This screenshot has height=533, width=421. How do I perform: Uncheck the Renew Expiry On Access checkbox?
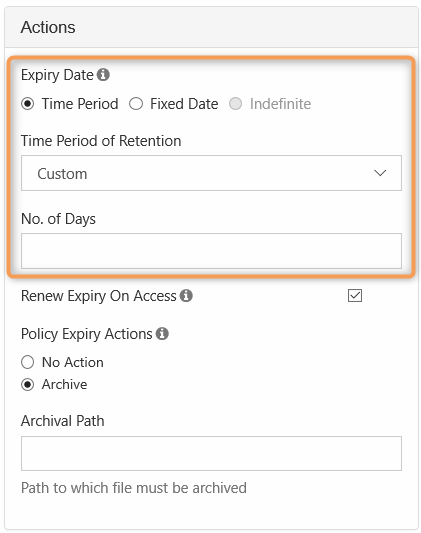(355, 295)
